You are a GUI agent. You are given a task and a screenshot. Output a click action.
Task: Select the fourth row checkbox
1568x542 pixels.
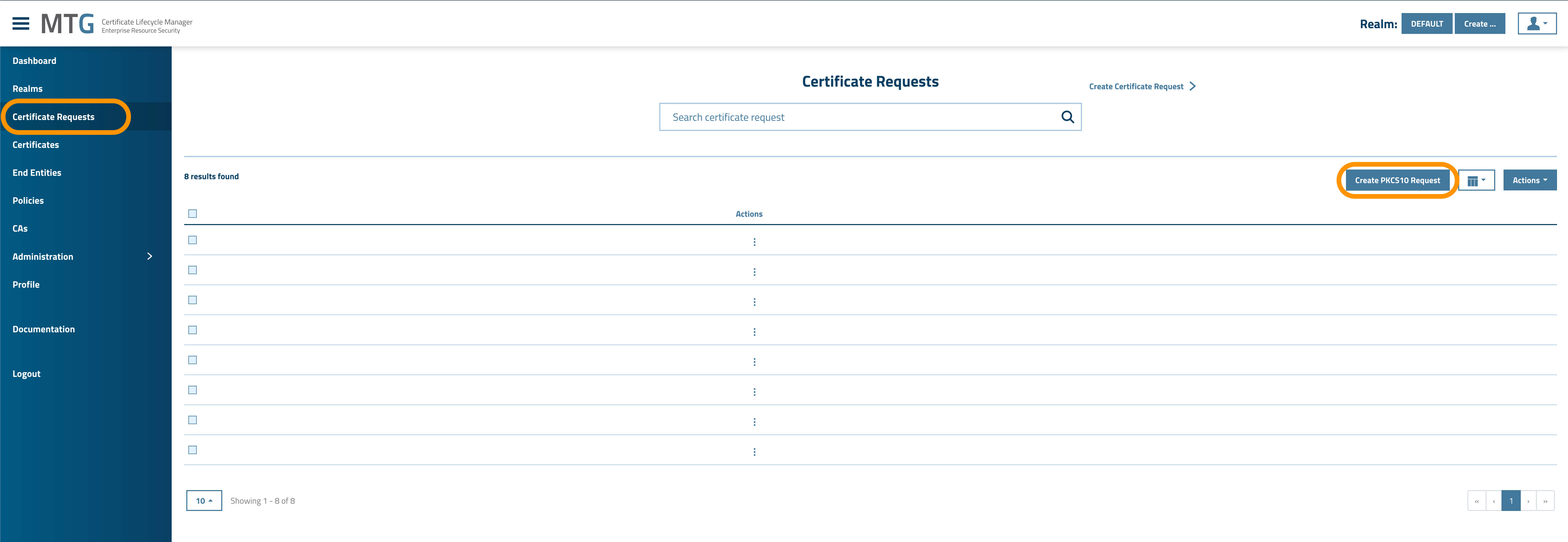point(192,330)
